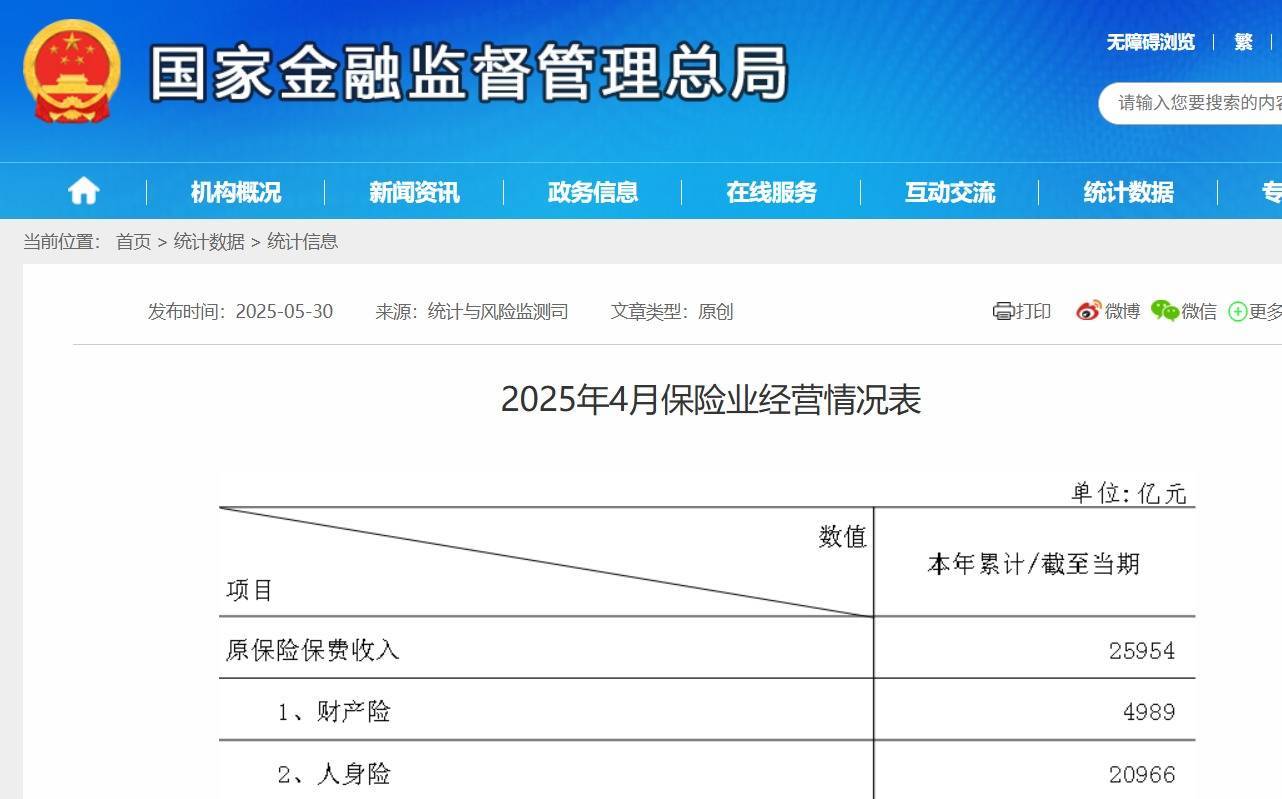Click the home icon in navigation bar
Screen dimensions: 1282x799
pos(83,191)
